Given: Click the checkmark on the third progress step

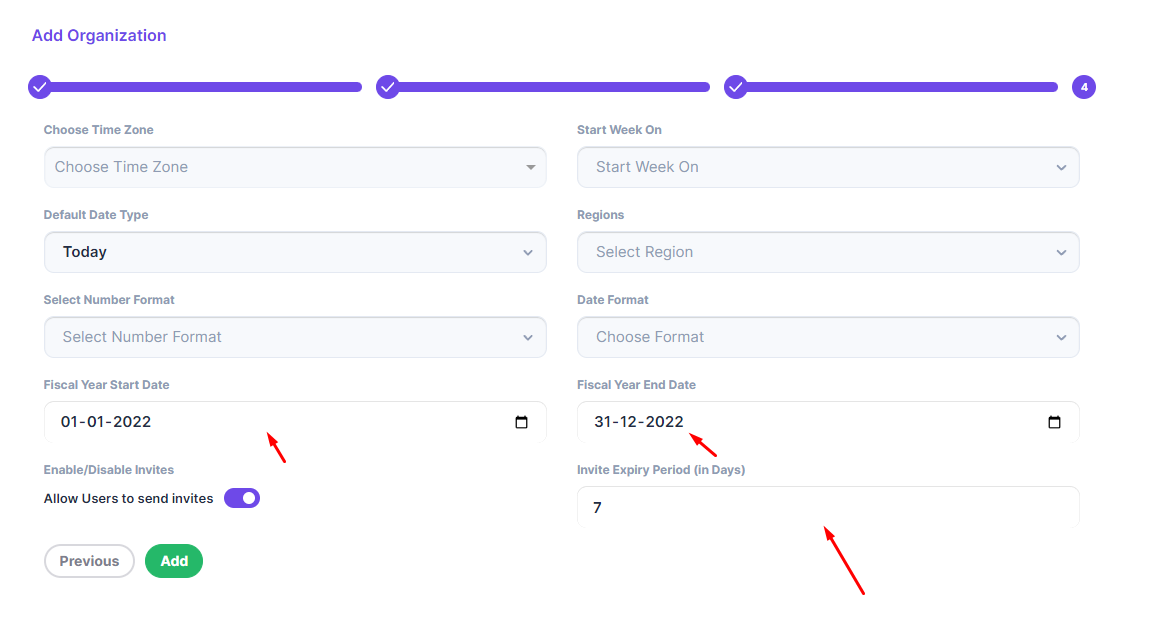Looking at the screenshot, I should tap(735, 87).
